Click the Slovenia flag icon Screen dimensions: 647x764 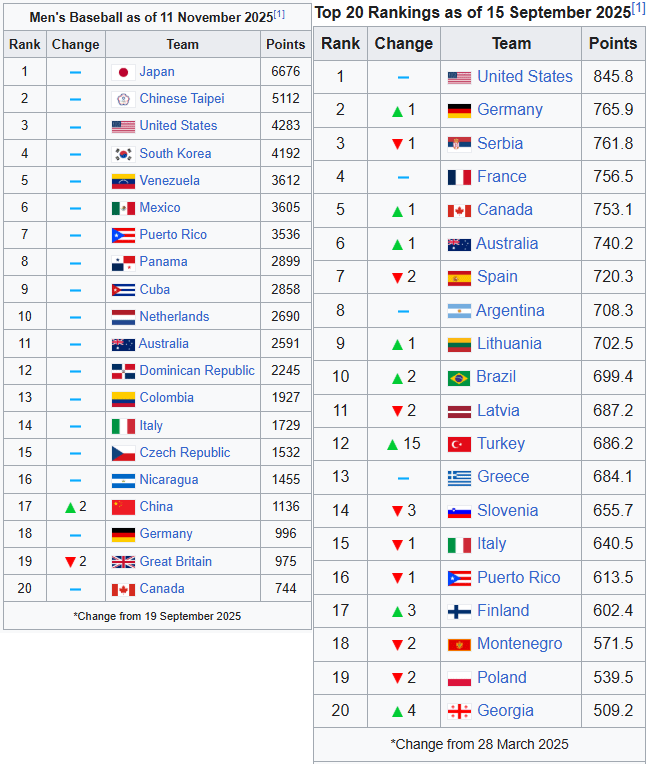click(x=459, y=512)
